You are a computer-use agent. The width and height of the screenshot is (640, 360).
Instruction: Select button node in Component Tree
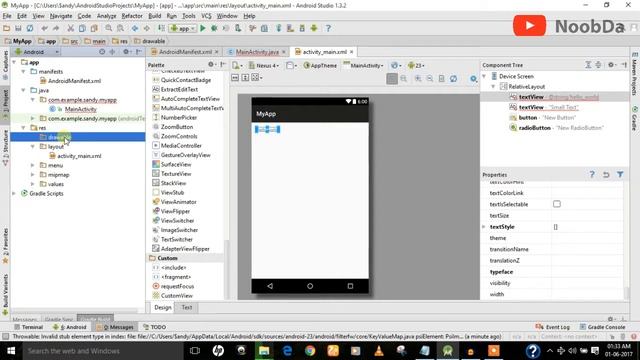click(527, 118)
